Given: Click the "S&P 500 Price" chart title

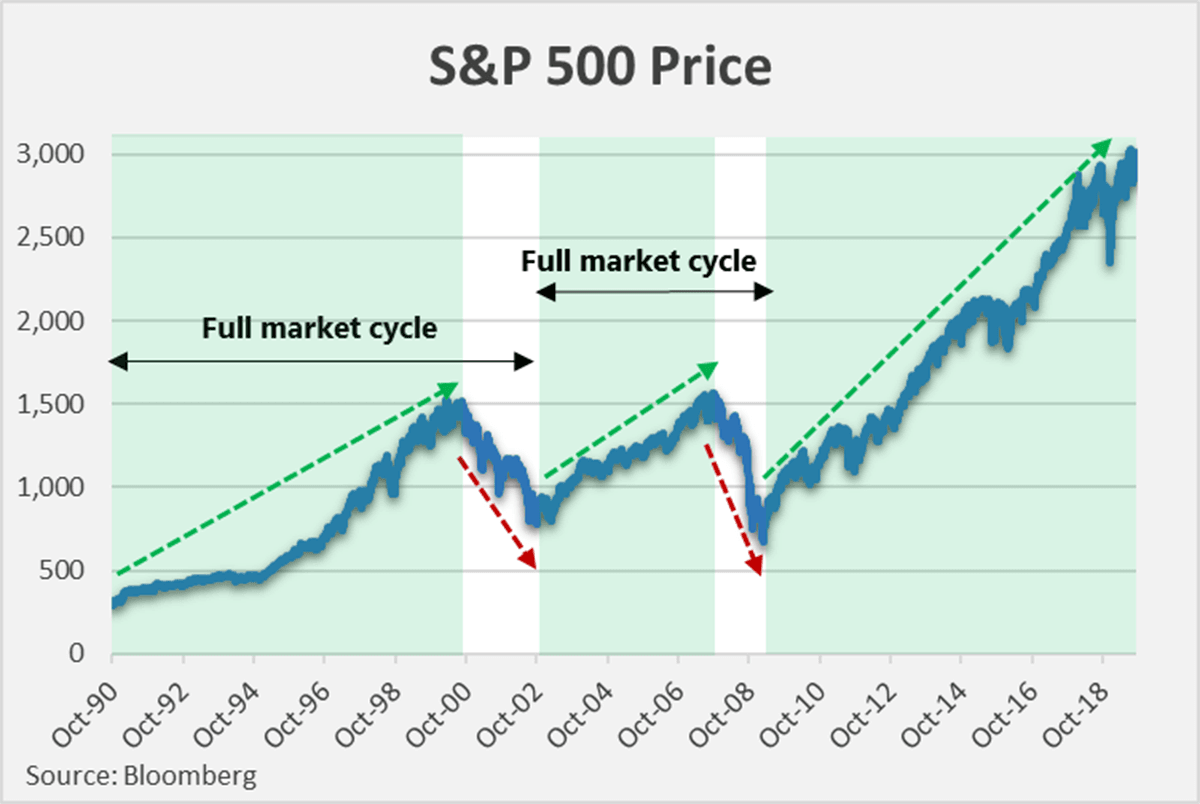Looking at the screenshot, I should click(x=600, y=68).
